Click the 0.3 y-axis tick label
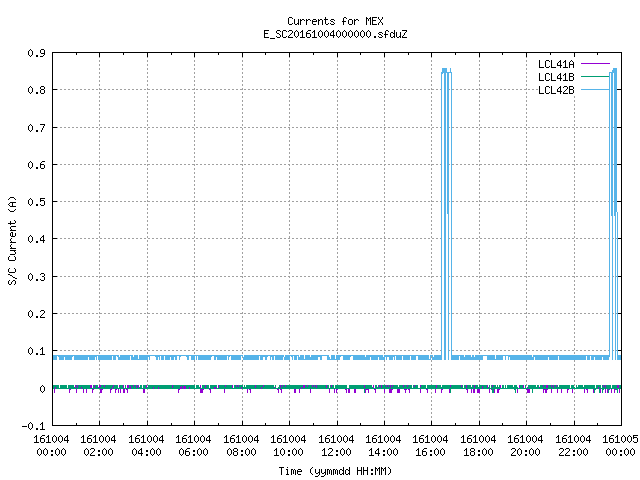Image resolution: width=640 pixels, height=480 pixels. point(36,277)
